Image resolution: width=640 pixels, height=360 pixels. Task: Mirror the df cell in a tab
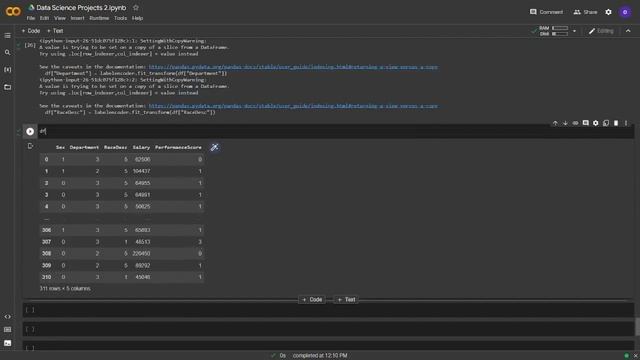click(606, 123)
